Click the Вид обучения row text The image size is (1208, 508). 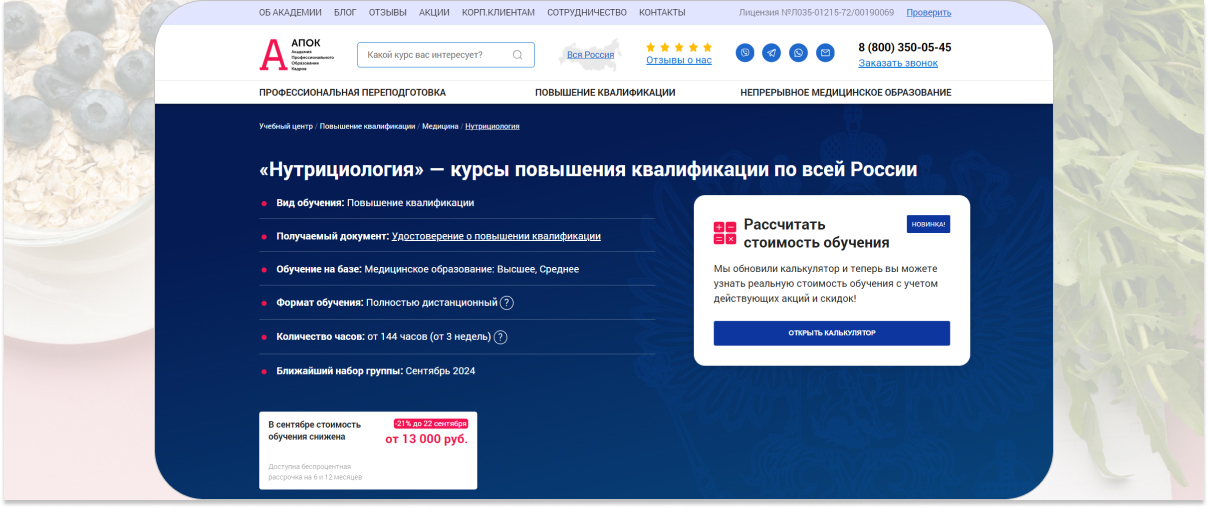[375, 203]
